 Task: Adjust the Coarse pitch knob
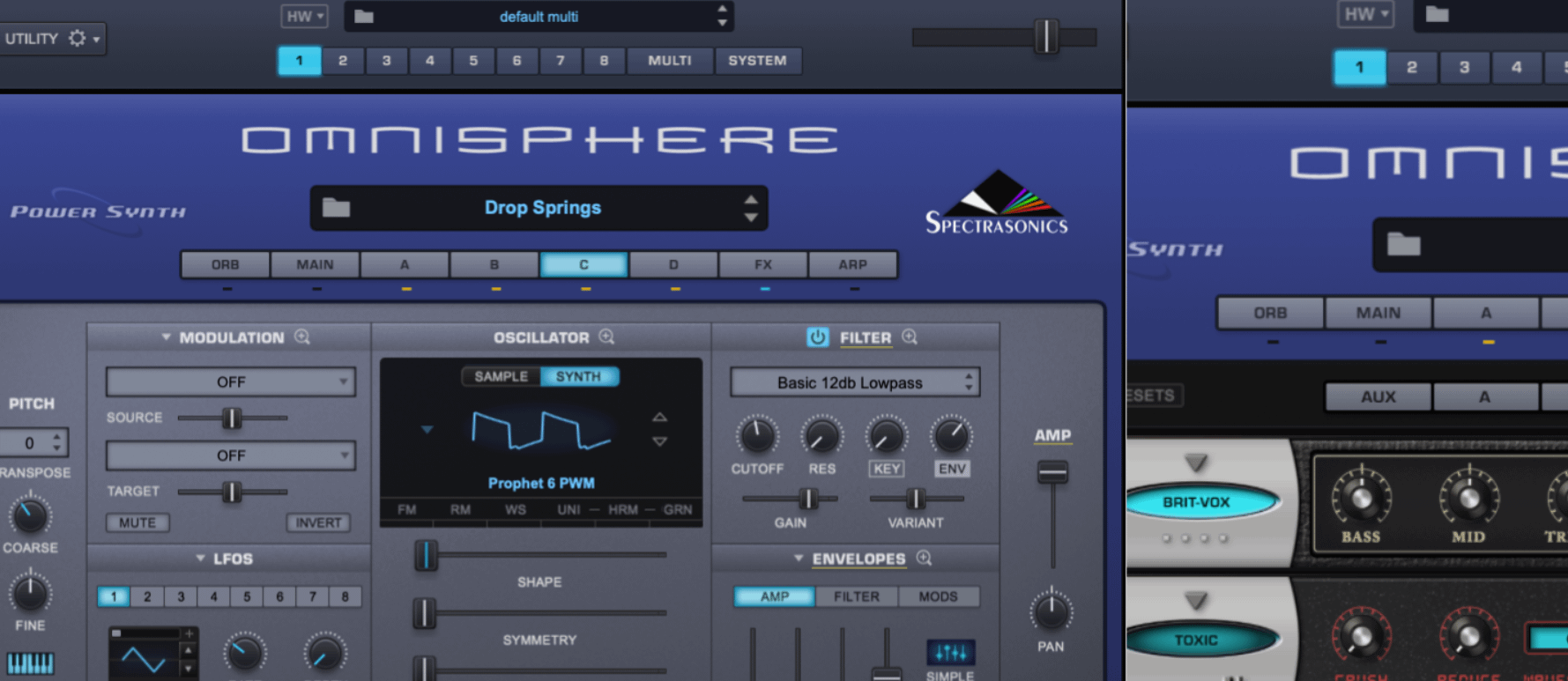[30, 515]
